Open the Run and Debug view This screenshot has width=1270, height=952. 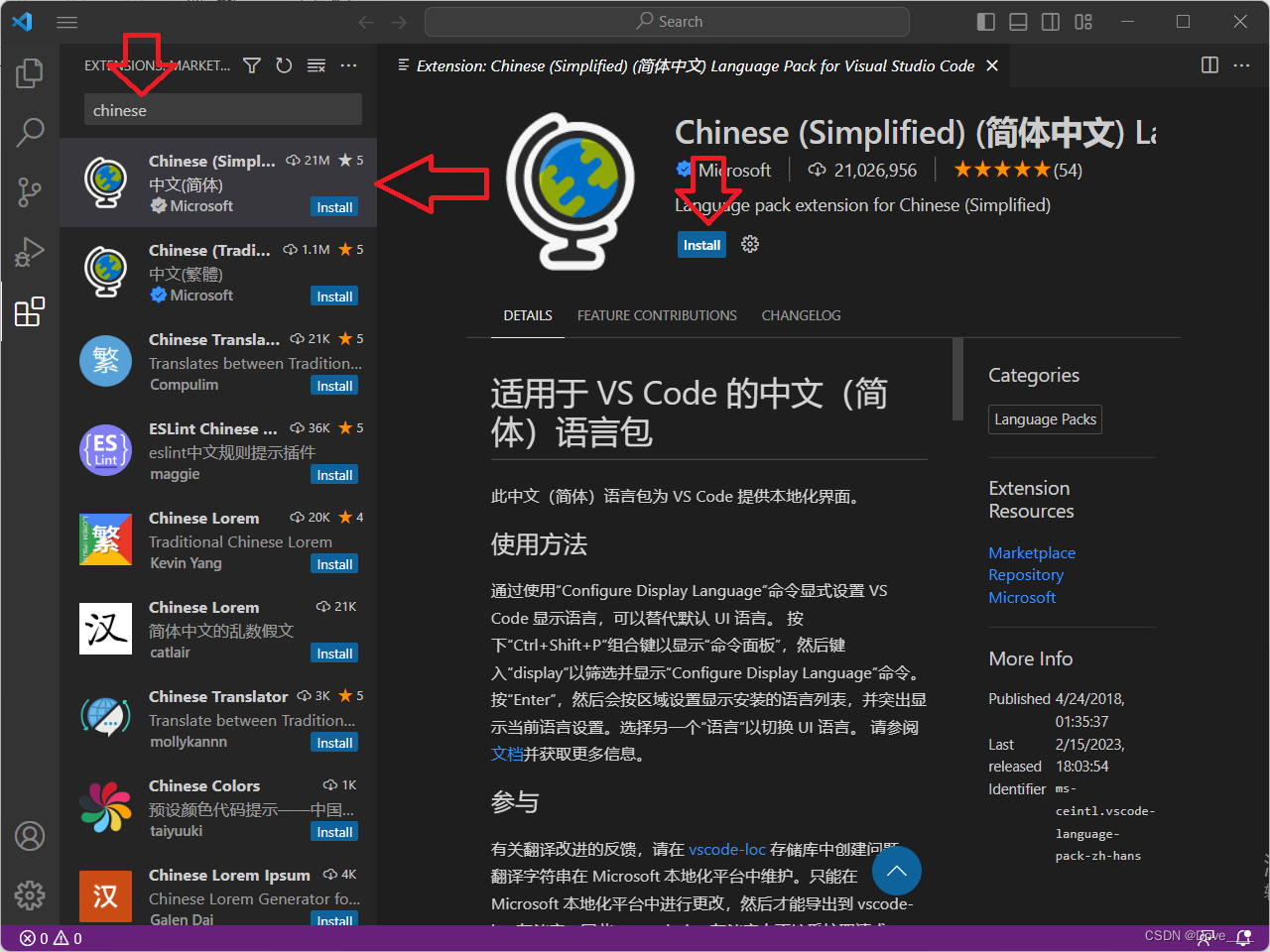(30, 252)
